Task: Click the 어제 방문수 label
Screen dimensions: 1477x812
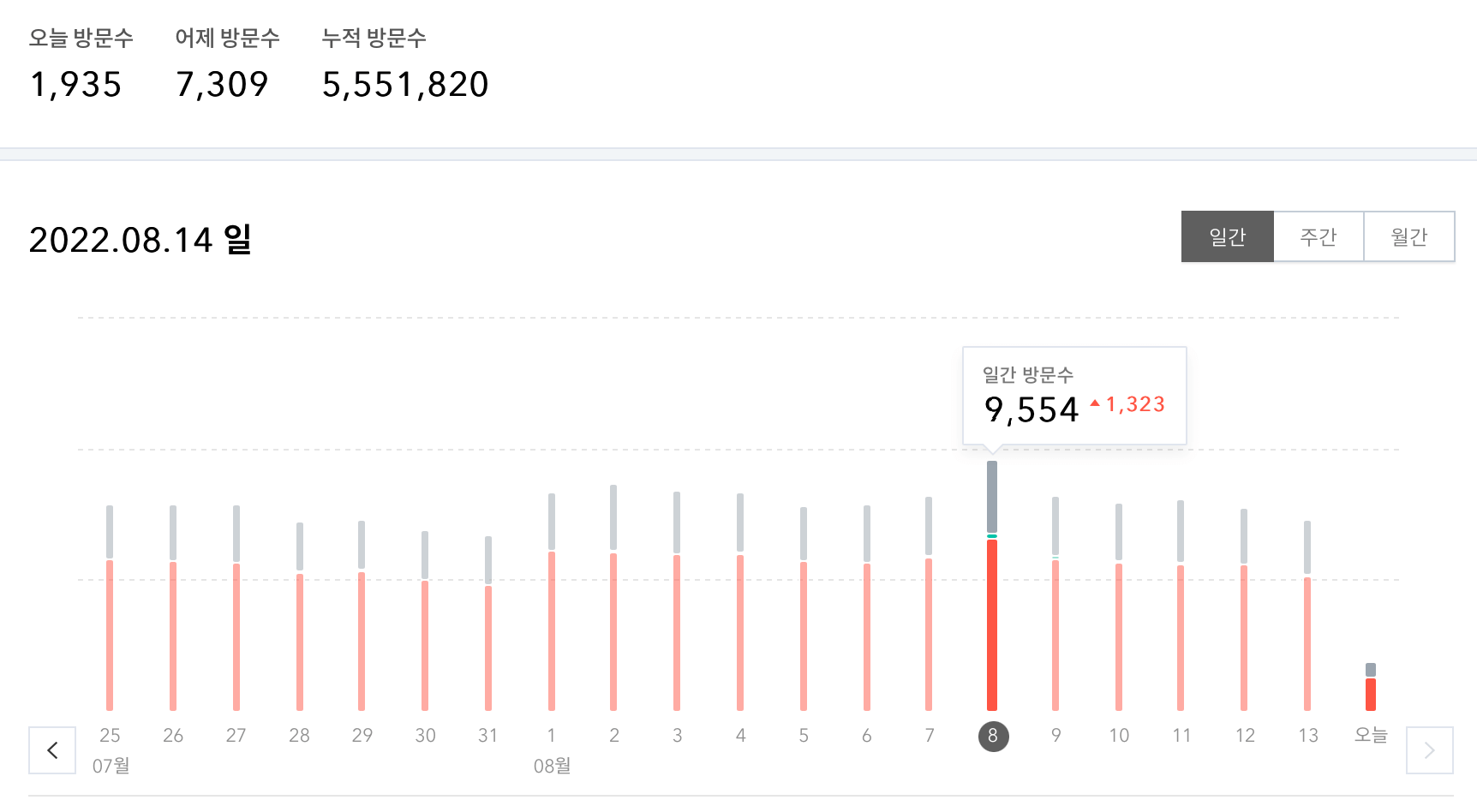Action: (228, 38)
